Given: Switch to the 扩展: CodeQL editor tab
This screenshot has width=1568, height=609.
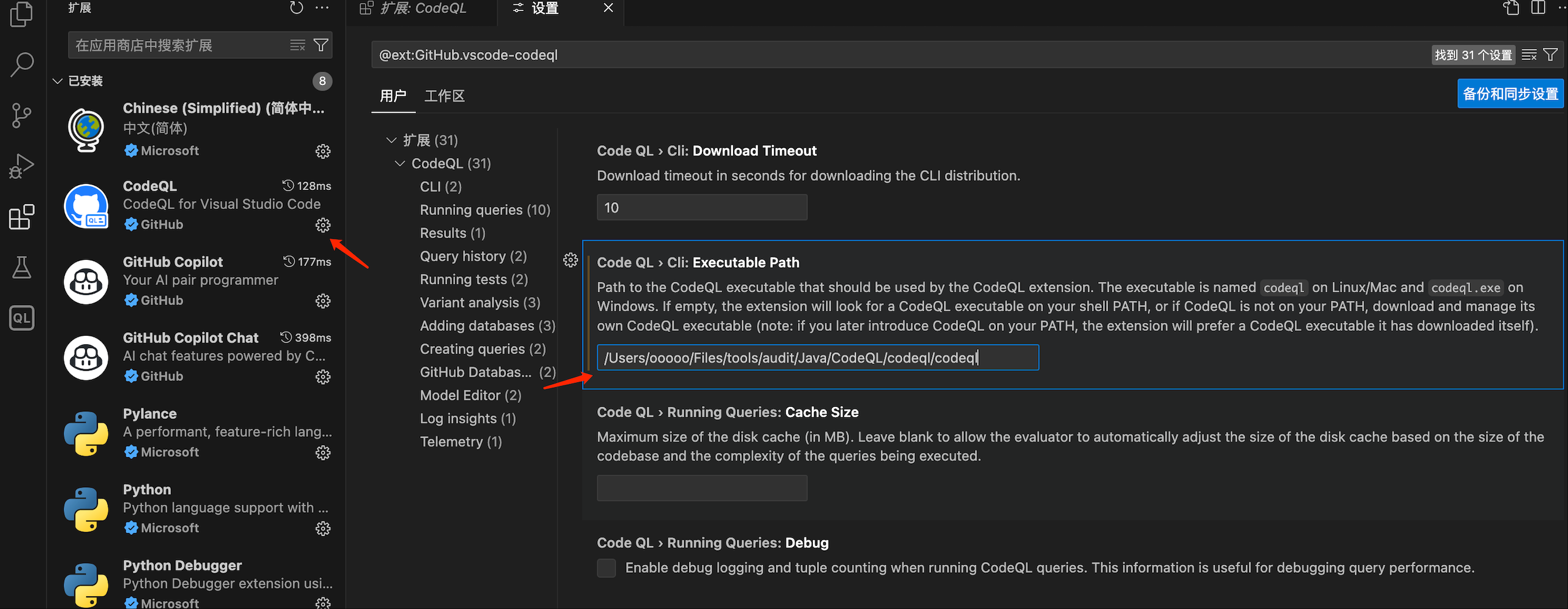Looking at the screenshot, I should coord(423,8).
